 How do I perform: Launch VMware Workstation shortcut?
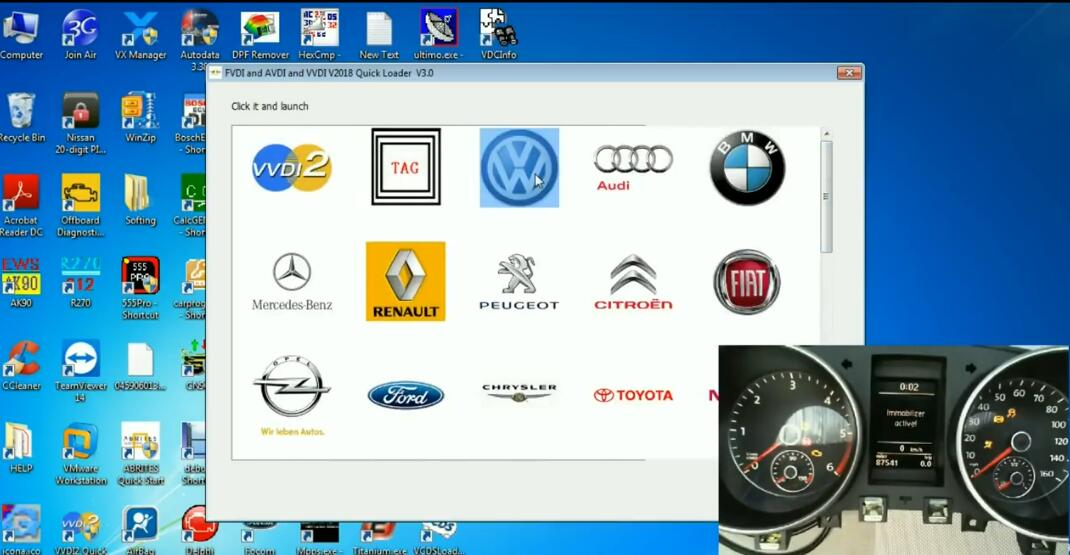[x=81, y=455]
